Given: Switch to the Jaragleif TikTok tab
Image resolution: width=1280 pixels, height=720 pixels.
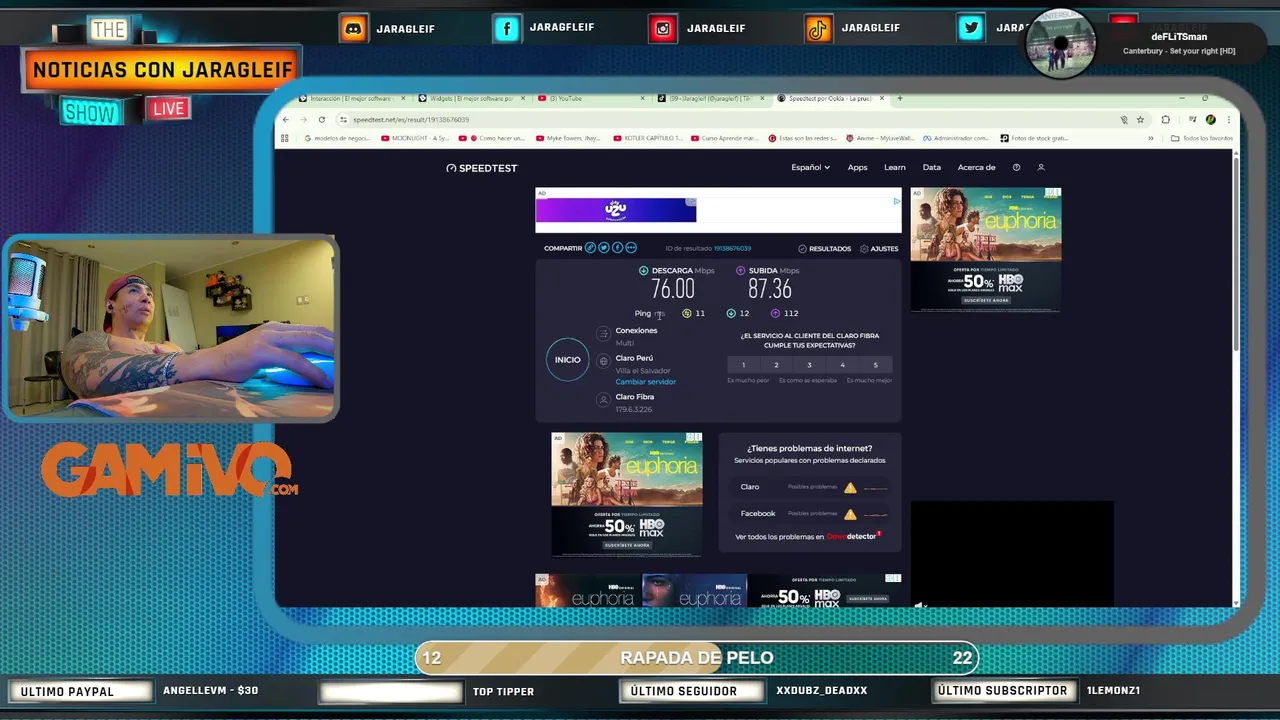Looking at the screenshot, I should point(710,98).
